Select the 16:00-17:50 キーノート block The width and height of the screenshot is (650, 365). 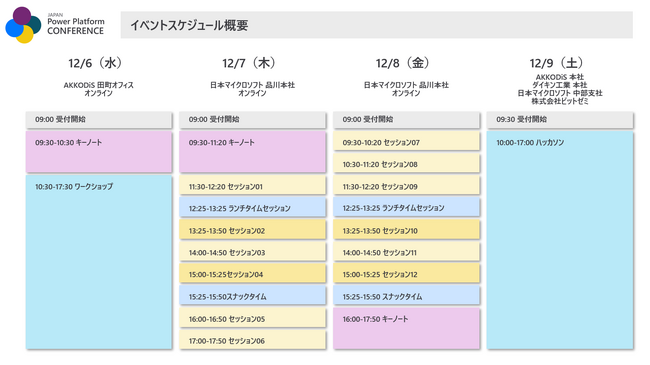(x=406, y=328)
